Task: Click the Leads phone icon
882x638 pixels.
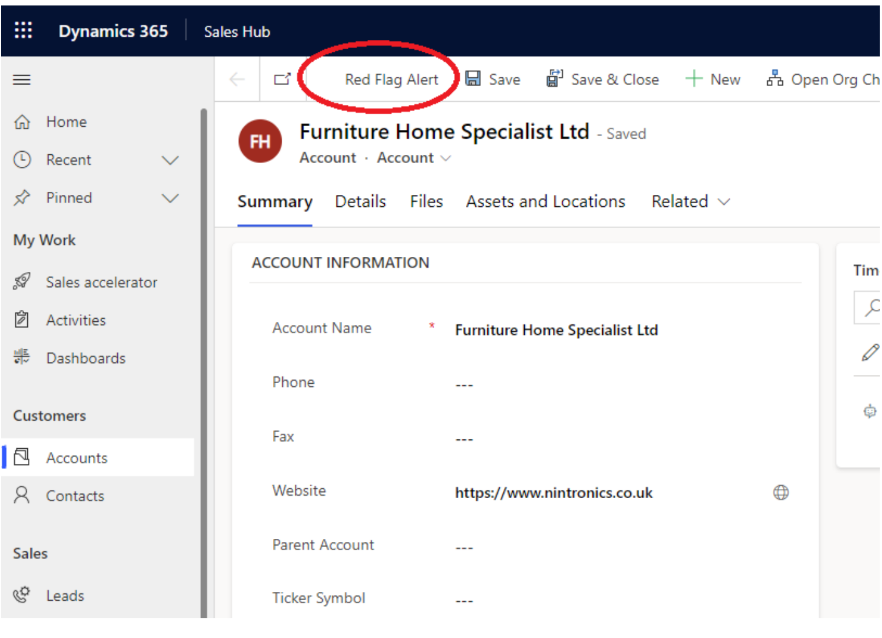Action: (x=22, y=595)
